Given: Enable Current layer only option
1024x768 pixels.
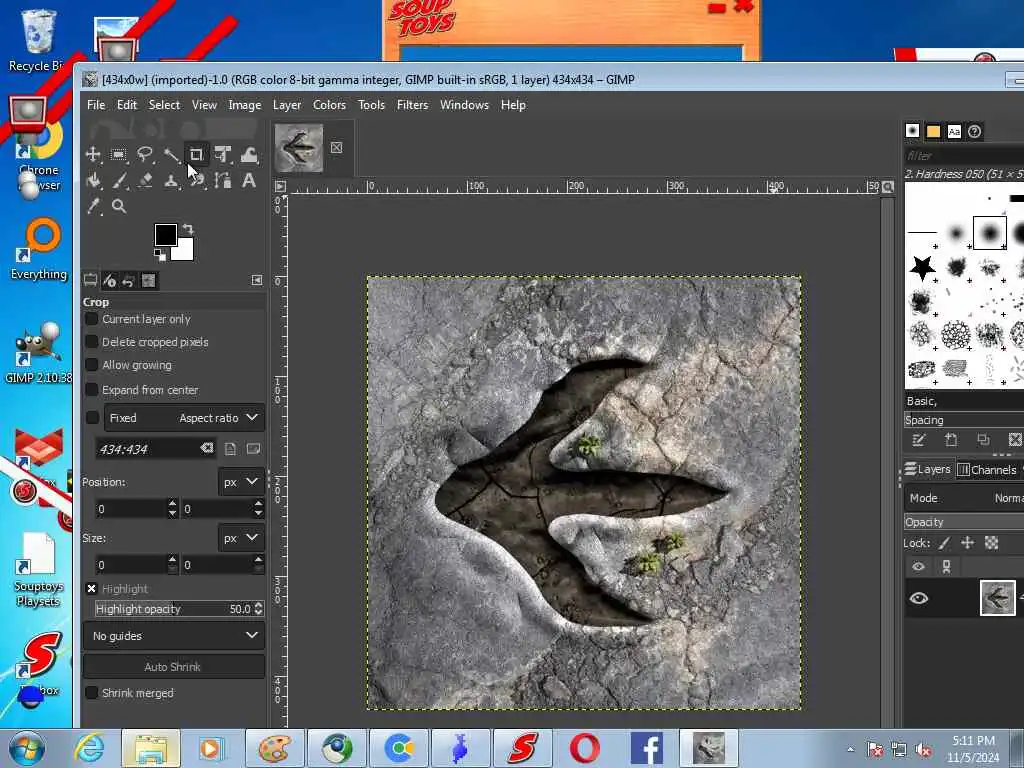Looking at the screenshot, I should [x=91, y=319].
